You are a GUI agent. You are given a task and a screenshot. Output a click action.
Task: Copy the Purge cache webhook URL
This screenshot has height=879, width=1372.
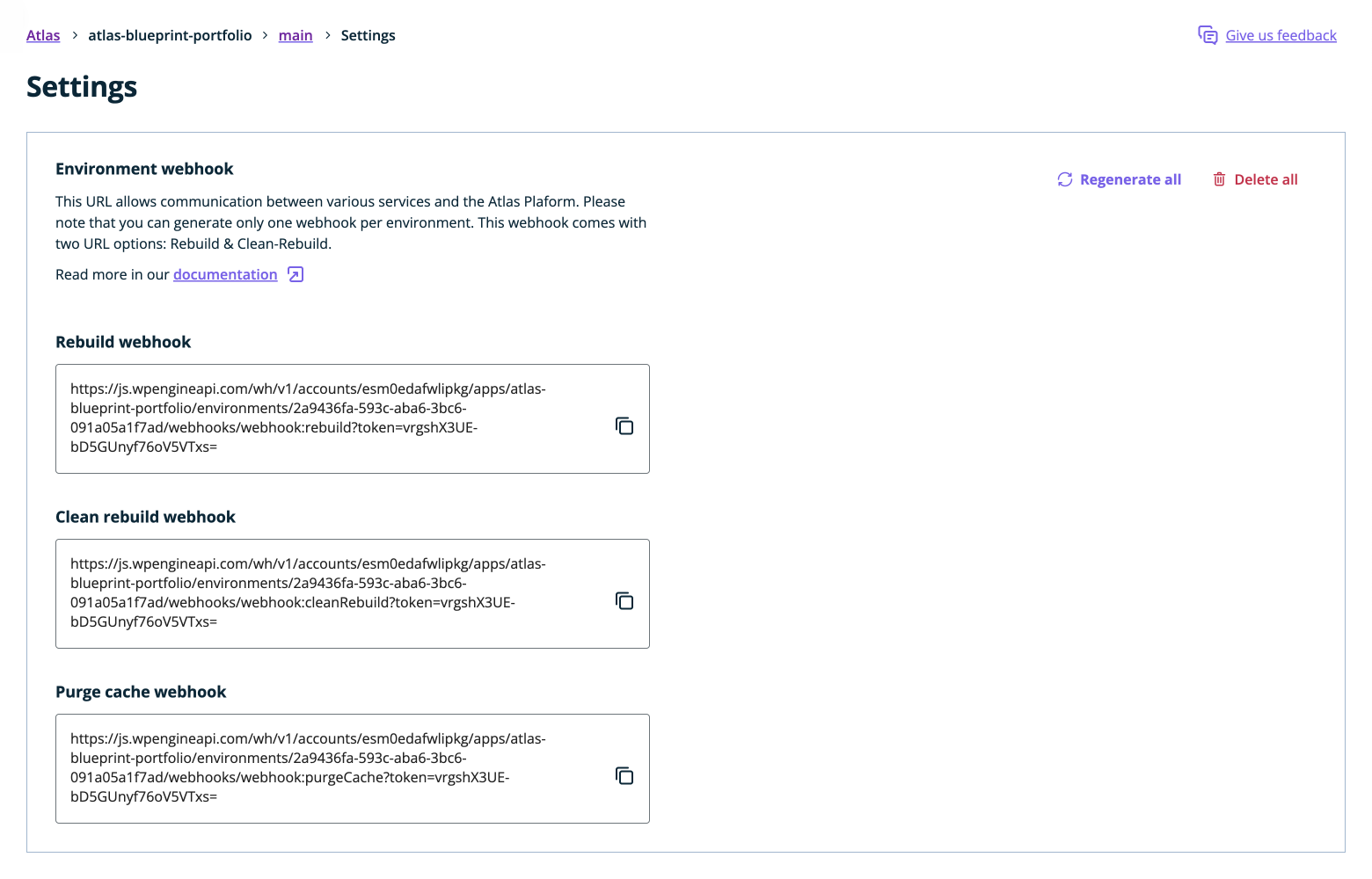pyautogui.click(x=624, y=776)
